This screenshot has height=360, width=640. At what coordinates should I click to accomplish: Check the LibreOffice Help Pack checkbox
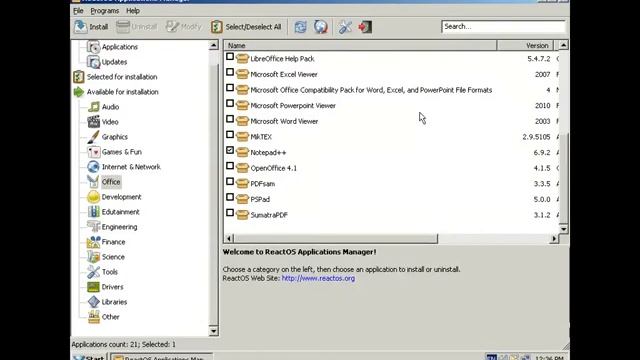pos(230,57)
